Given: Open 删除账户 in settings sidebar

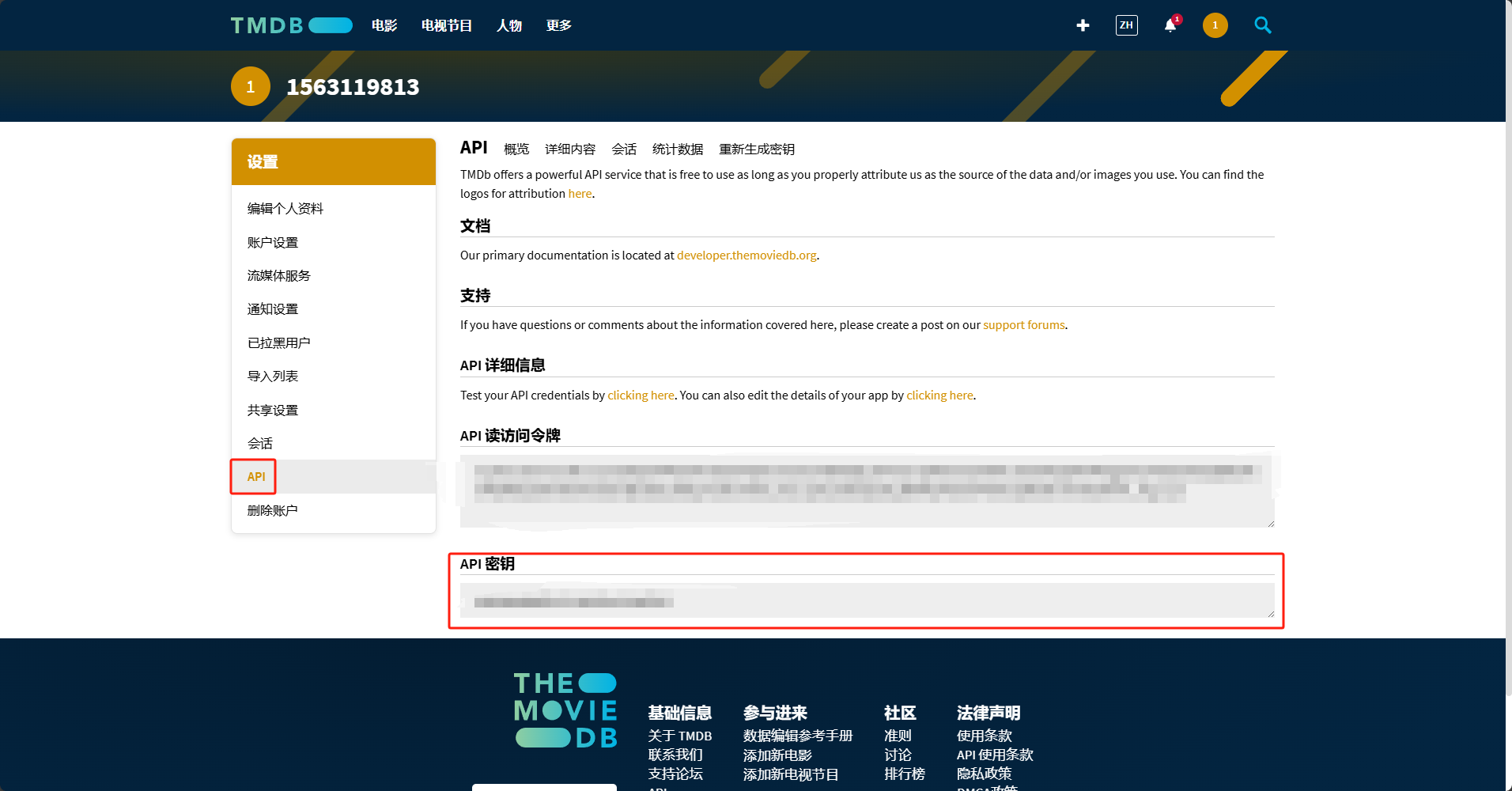Looking at the screenshot, I should pyautogui.click(x=273, y=510).
